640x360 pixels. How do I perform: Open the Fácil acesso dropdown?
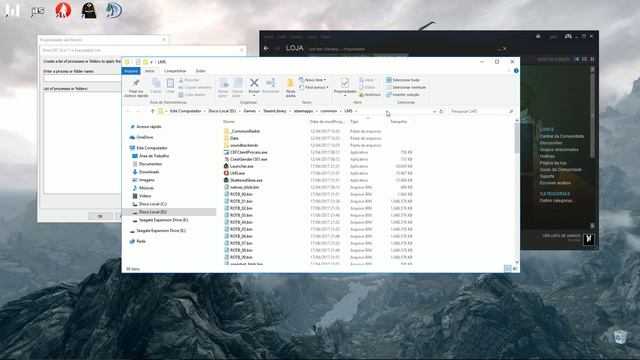click(x=313, y=87)
